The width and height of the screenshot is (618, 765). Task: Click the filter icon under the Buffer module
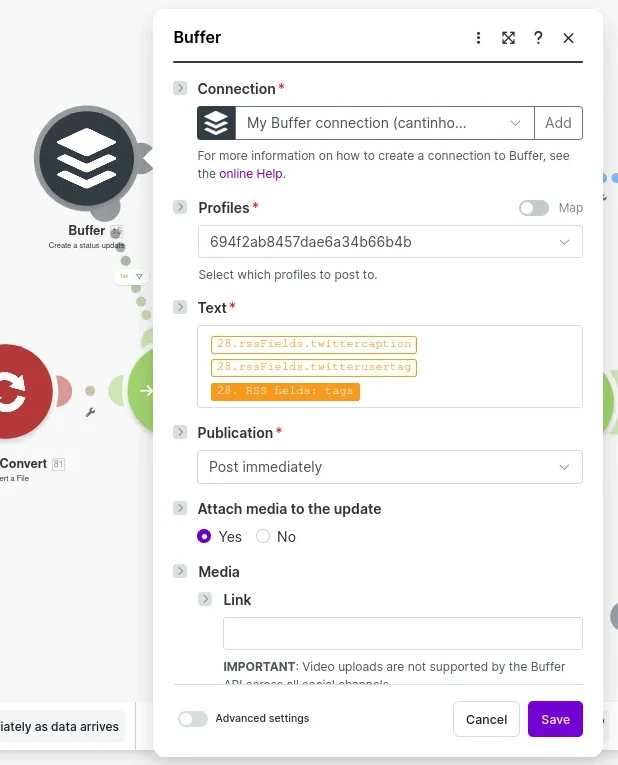139,276
